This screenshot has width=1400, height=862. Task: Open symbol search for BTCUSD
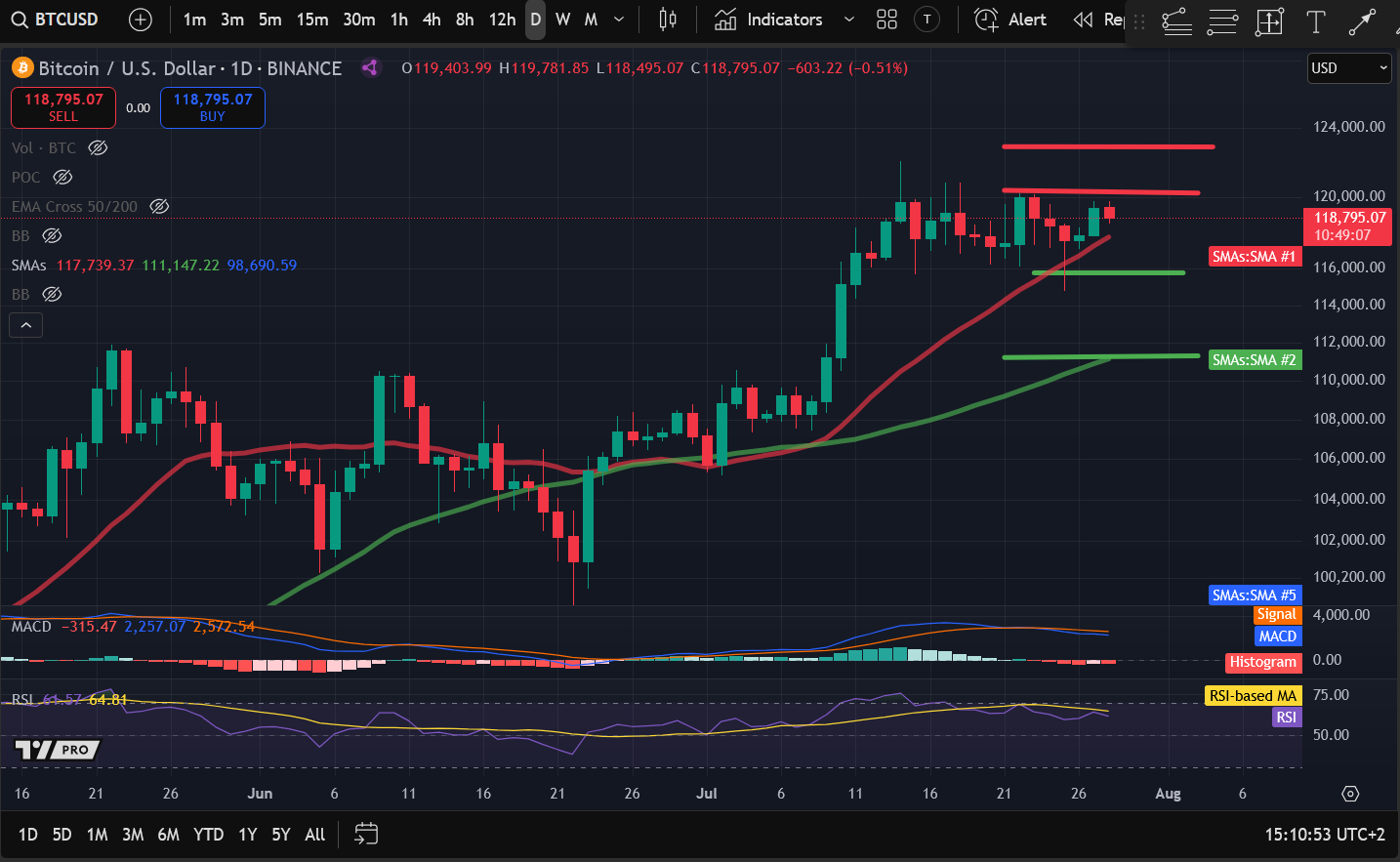coord(56,20)
